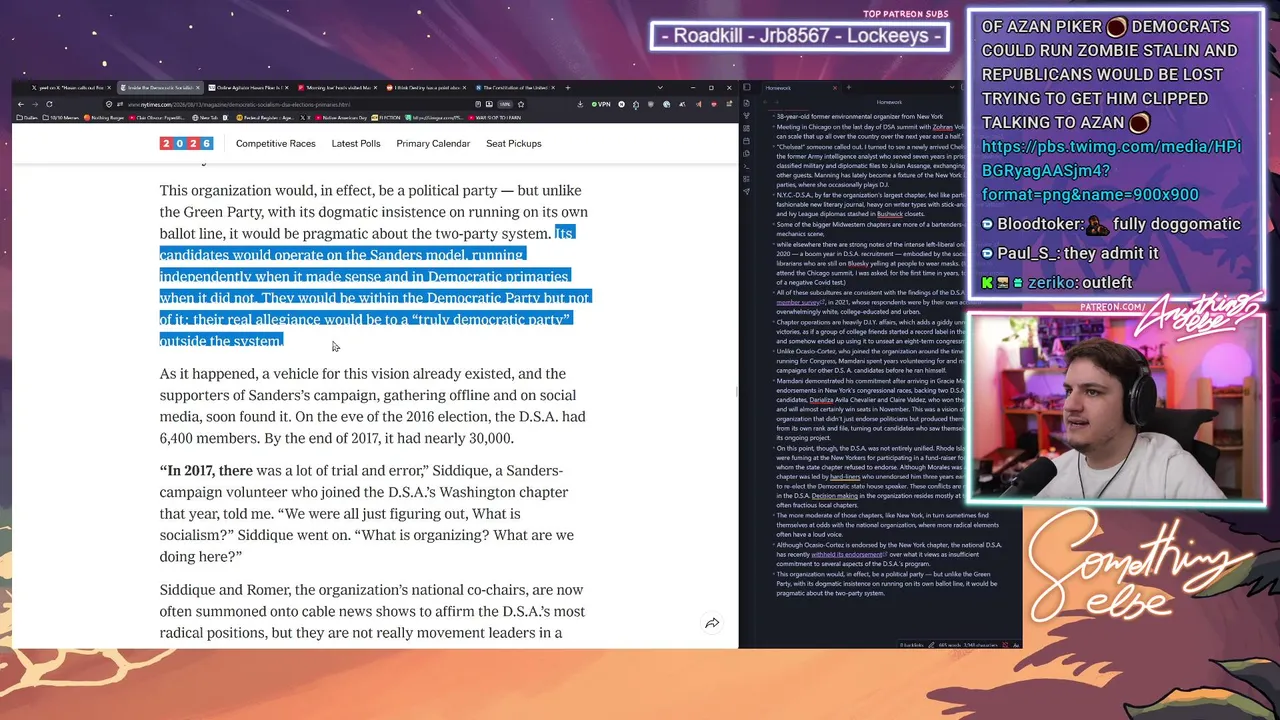This screenshot has width=1280, height=720.
Task: Click the browser address bar URL
Action: pyautogui.click(x=239, y=104)
